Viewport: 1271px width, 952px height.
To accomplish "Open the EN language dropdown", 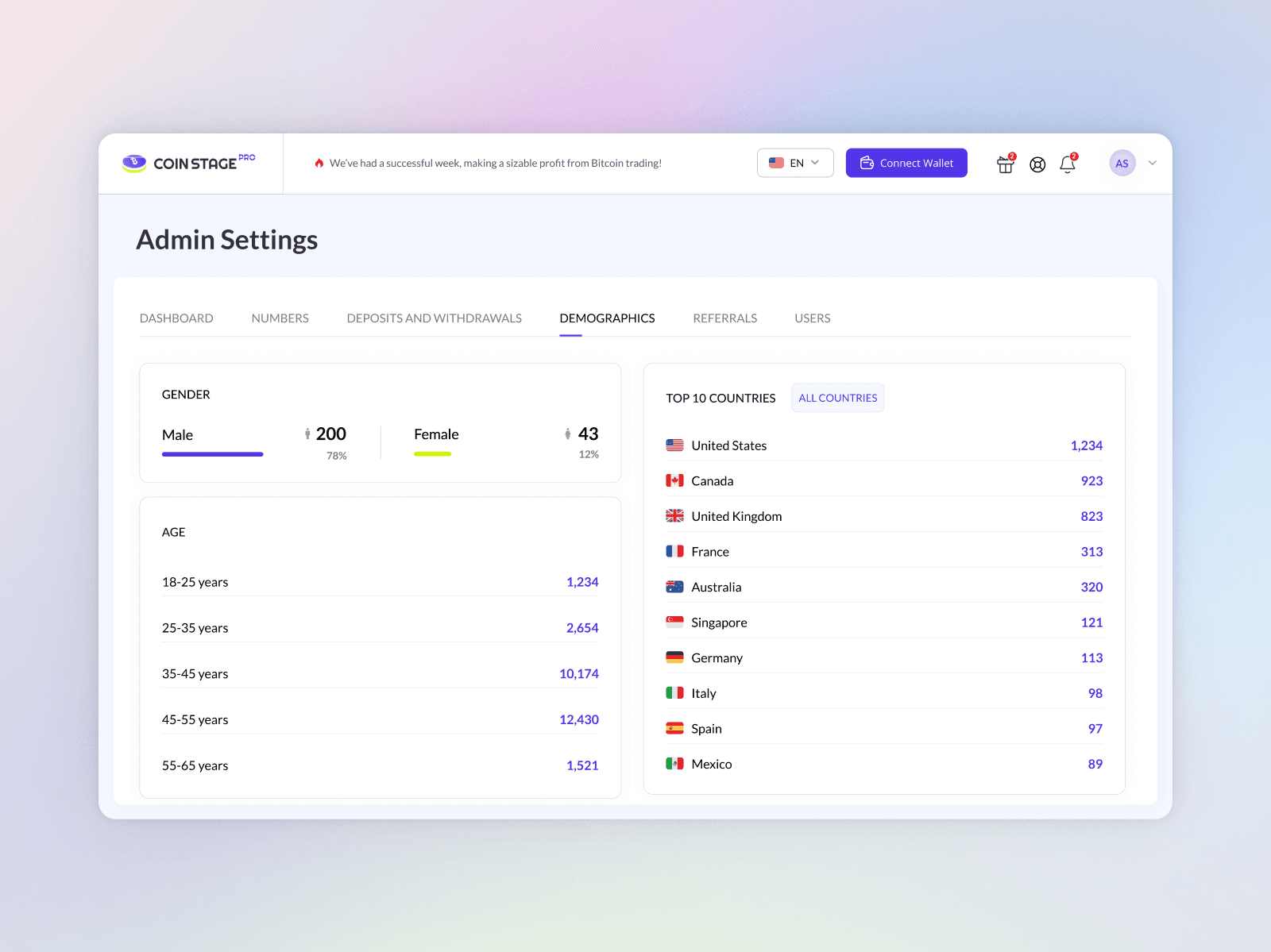I will click(x=794, y=163).
